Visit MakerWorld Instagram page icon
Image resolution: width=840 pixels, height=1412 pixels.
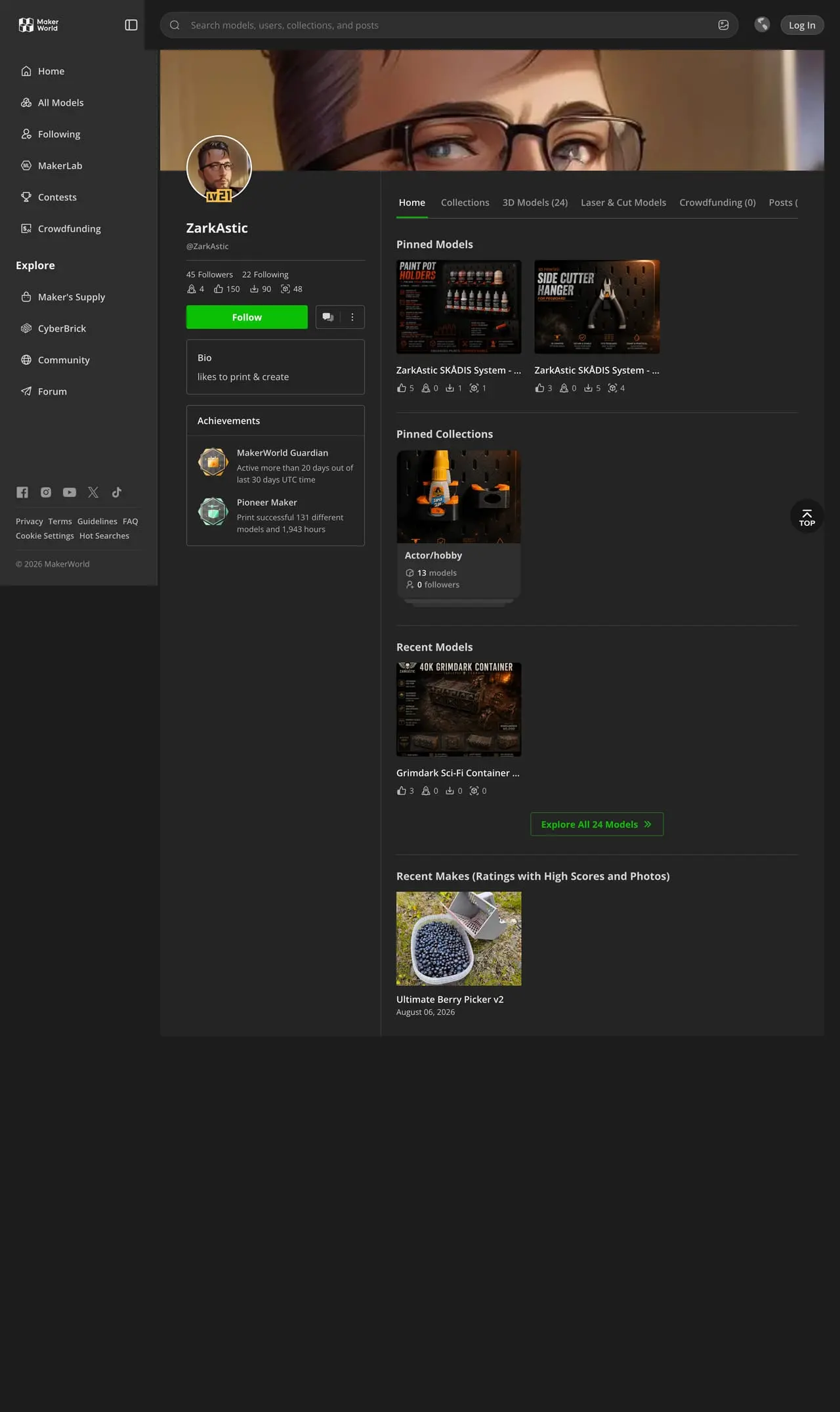46,492
